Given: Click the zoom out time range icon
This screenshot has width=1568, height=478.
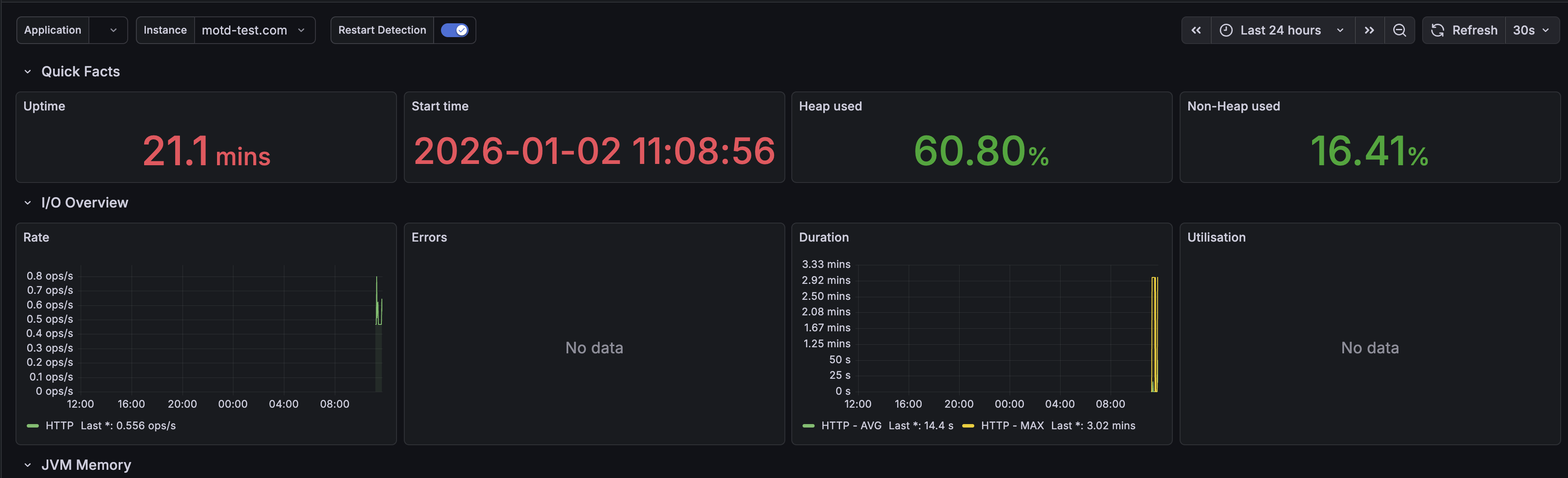Looking at the screenshot, I should point(1399,31).
